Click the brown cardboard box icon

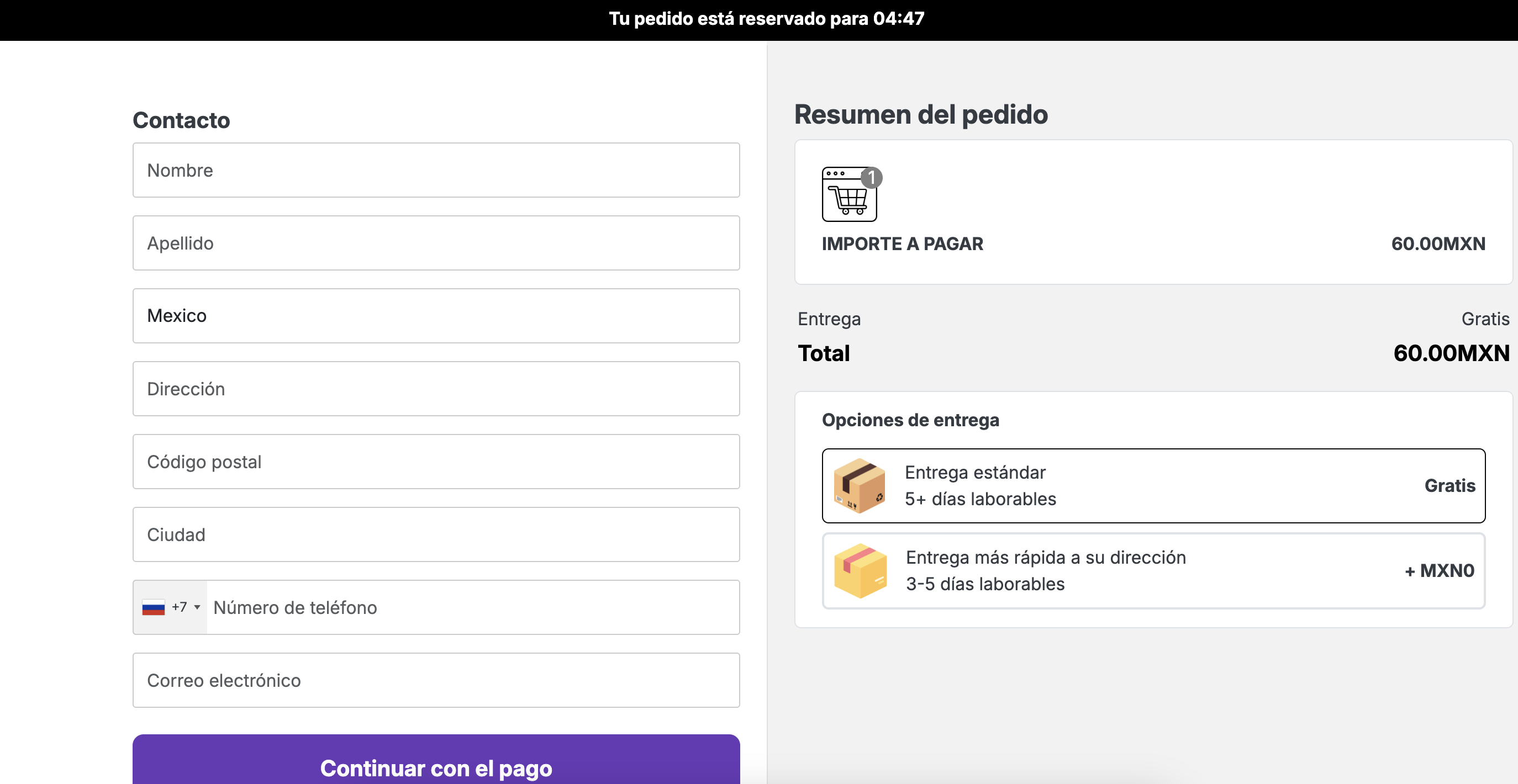pyautogui.click(x=860, y=486)
